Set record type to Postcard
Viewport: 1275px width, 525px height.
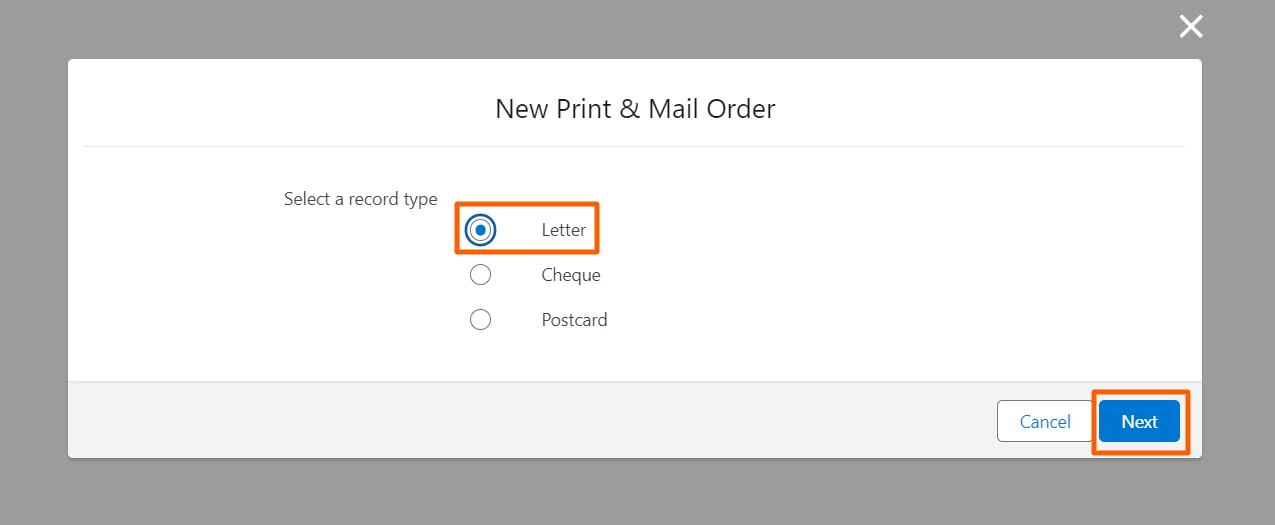coord(481,320)
